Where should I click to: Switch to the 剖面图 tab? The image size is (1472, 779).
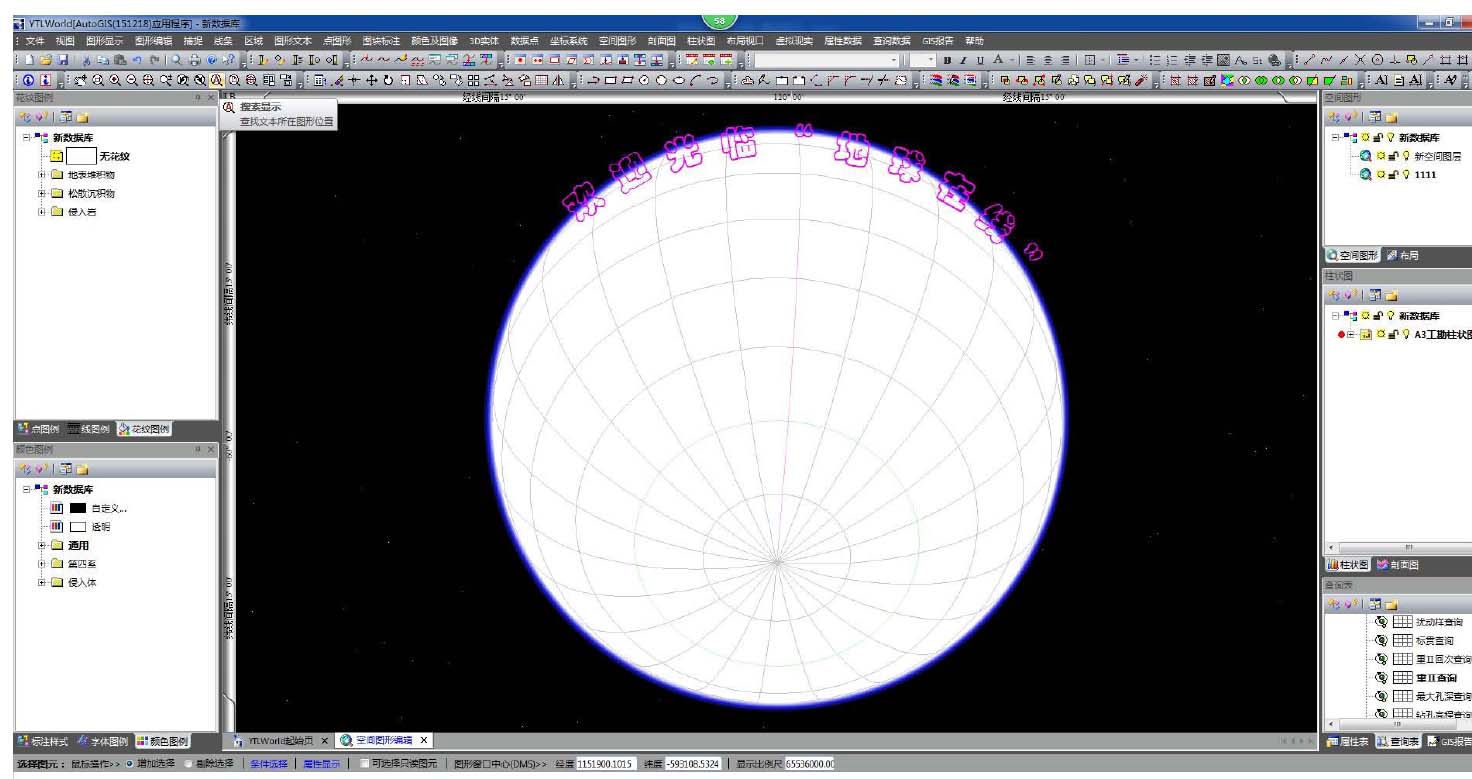point(1397,565)
